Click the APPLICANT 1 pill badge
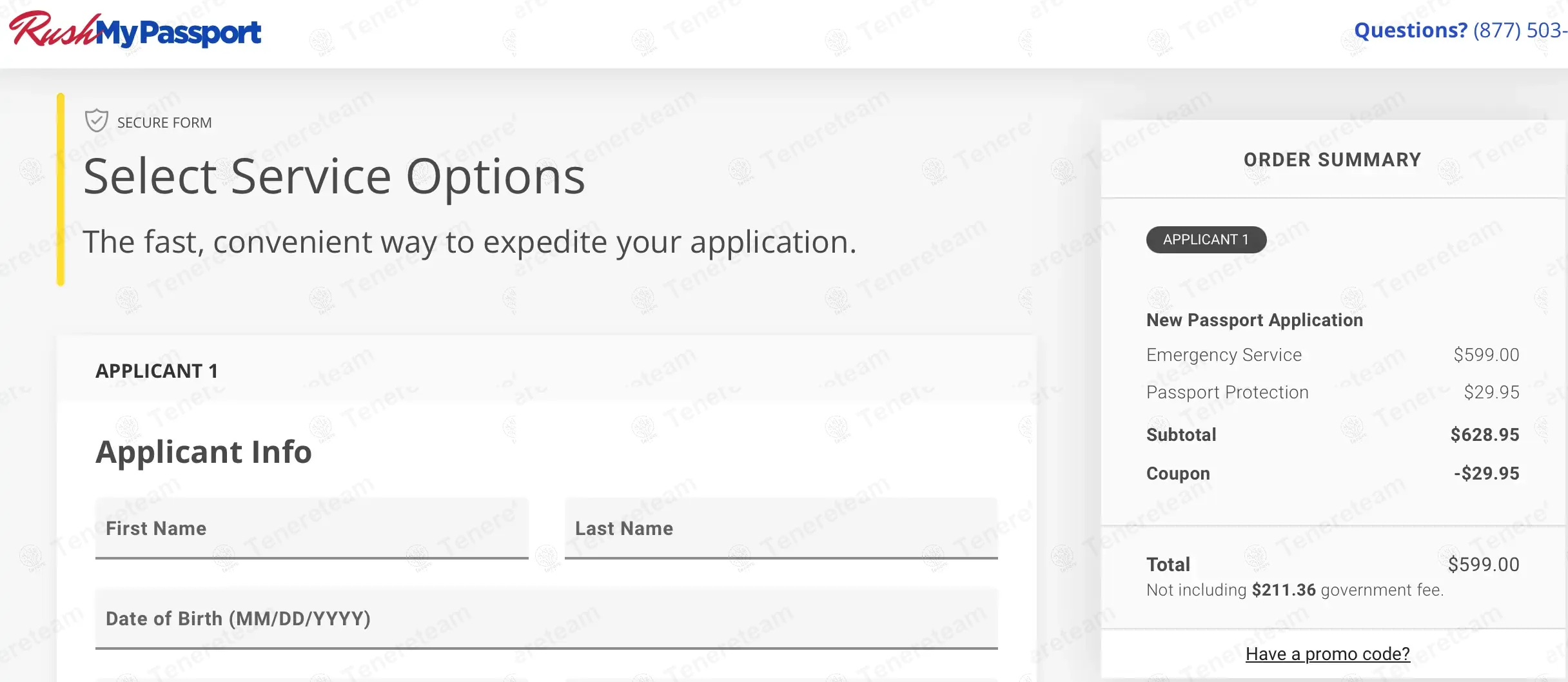The image size is (1568, 682). coord(1206,240)
